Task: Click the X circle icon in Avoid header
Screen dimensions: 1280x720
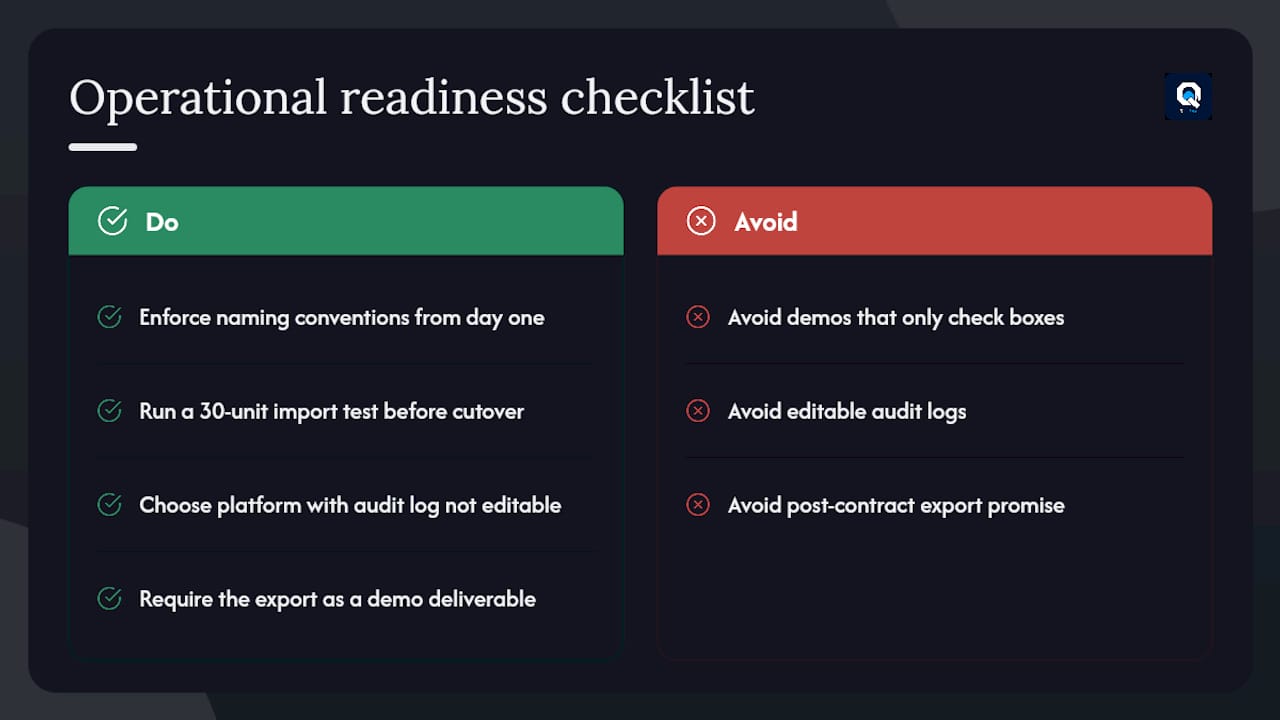Action: [x=701, y=221]
